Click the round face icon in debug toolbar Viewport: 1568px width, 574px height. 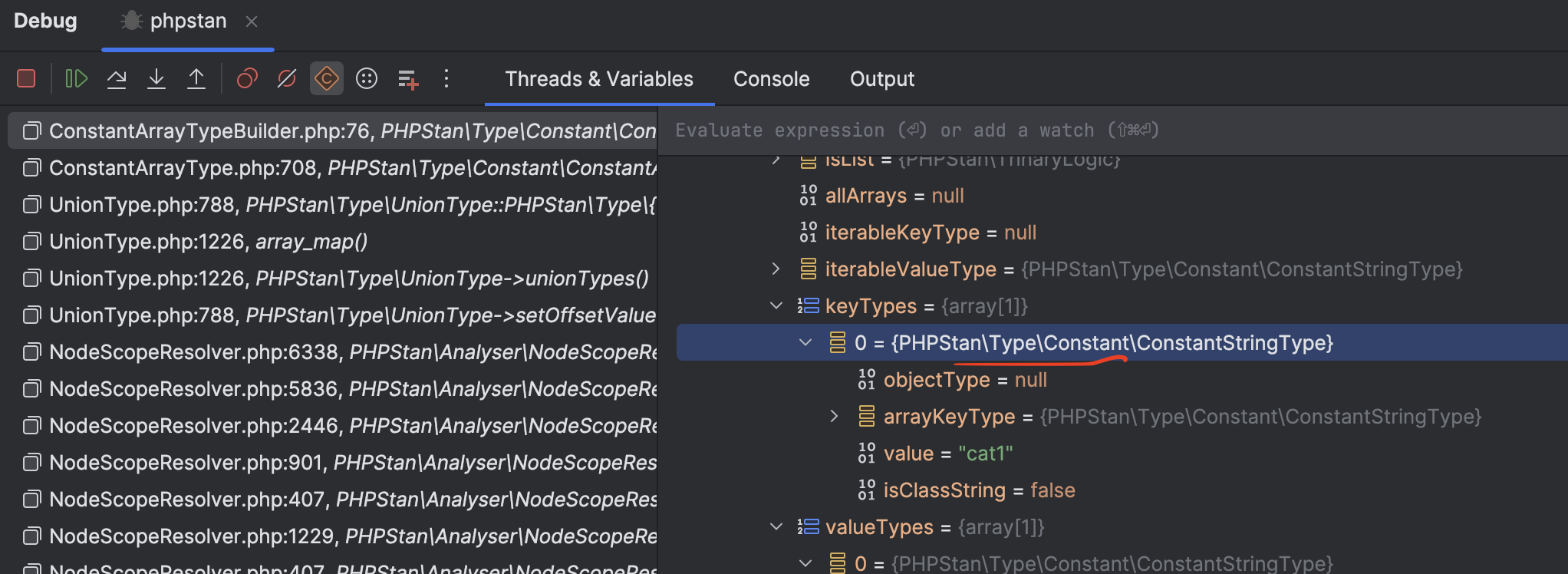[367, 78]
